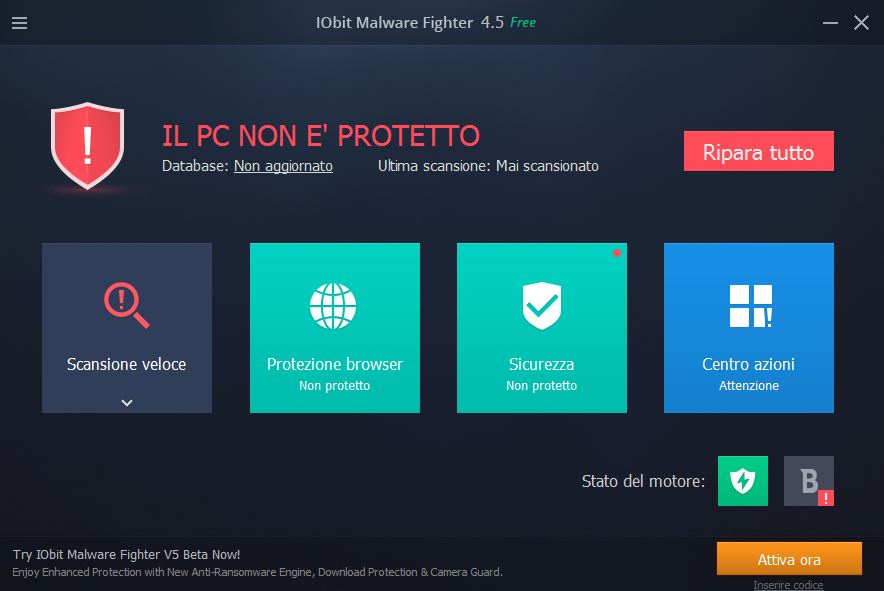
Task: Click the Sicurezza shield checkmark icon
Action: coord(542,306)
